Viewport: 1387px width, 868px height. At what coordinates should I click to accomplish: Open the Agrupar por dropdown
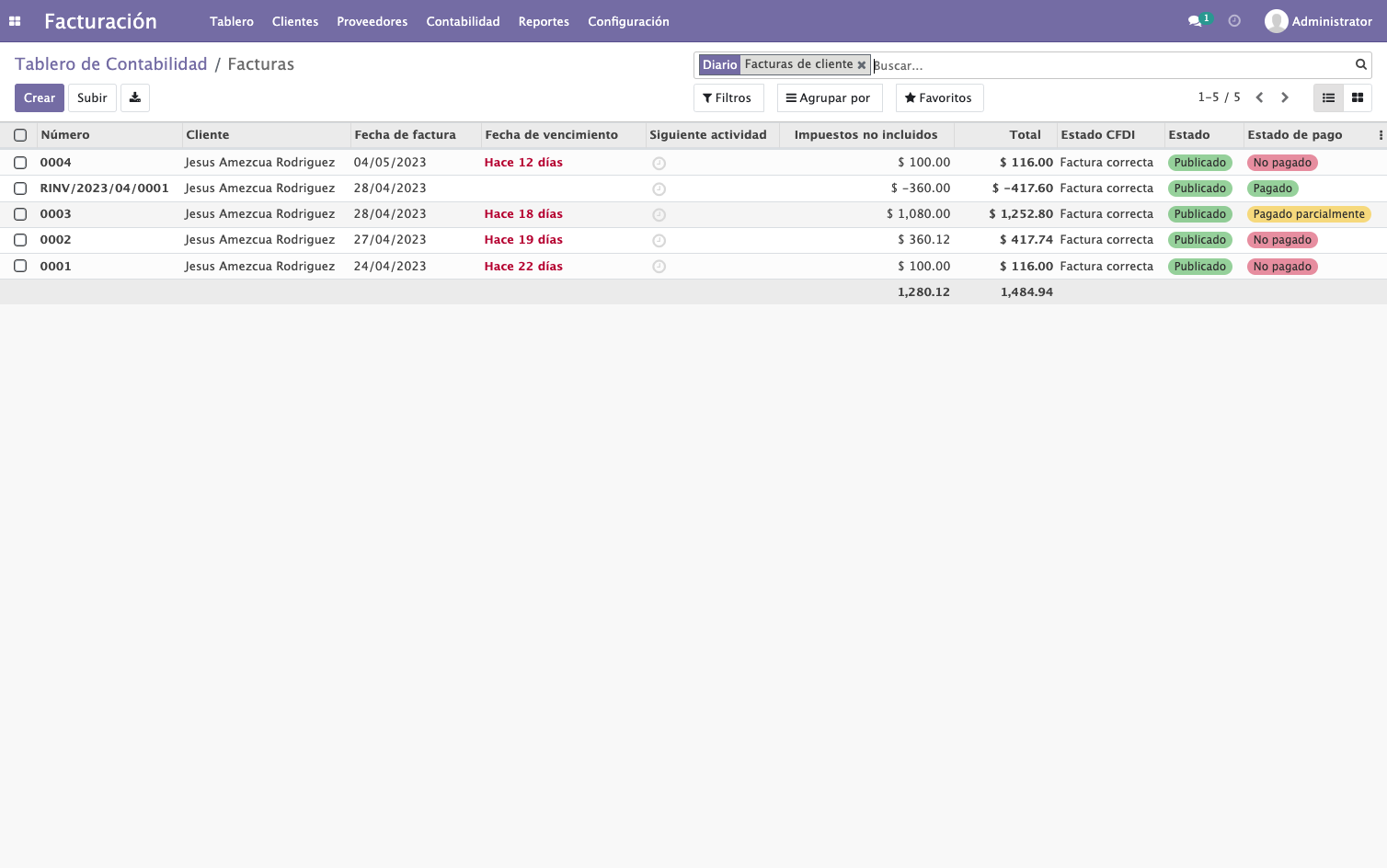click(x=829, y=97)
